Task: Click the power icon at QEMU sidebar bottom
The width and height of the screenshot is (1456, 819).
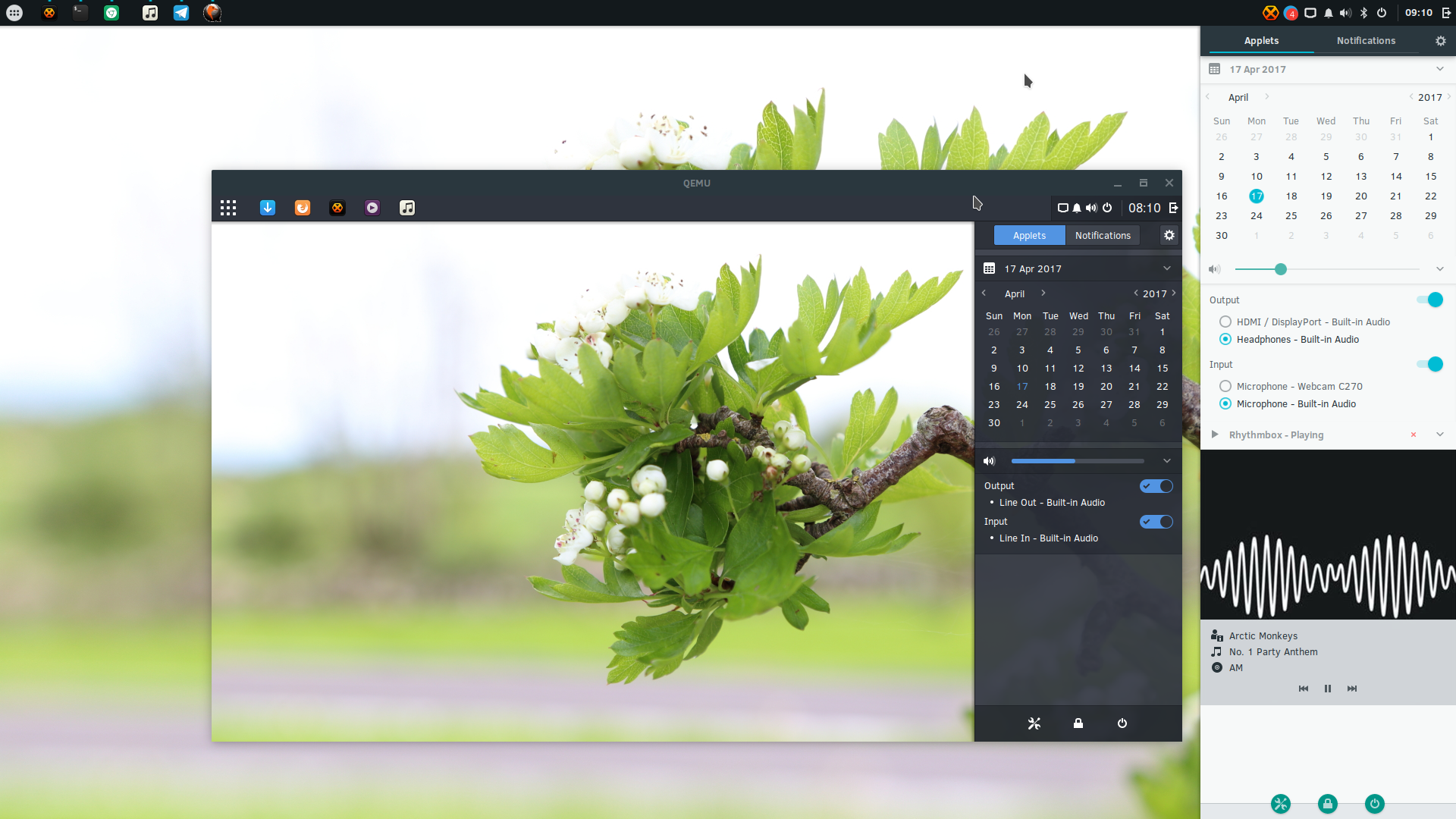Action: (1122, 723)
